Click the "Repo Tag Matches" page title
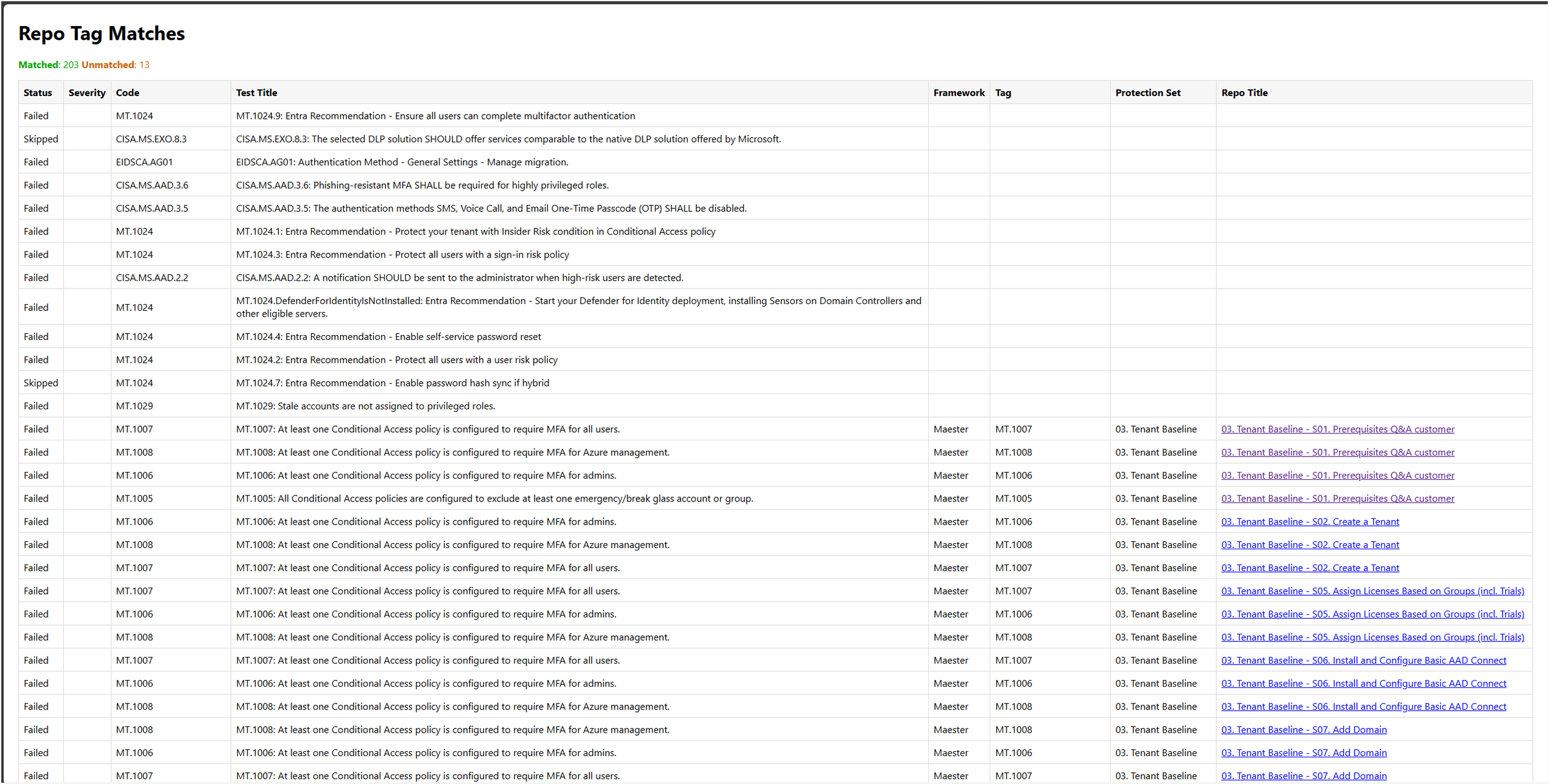This screenshot has width=1549, height=784. click(x=101, y=33)
